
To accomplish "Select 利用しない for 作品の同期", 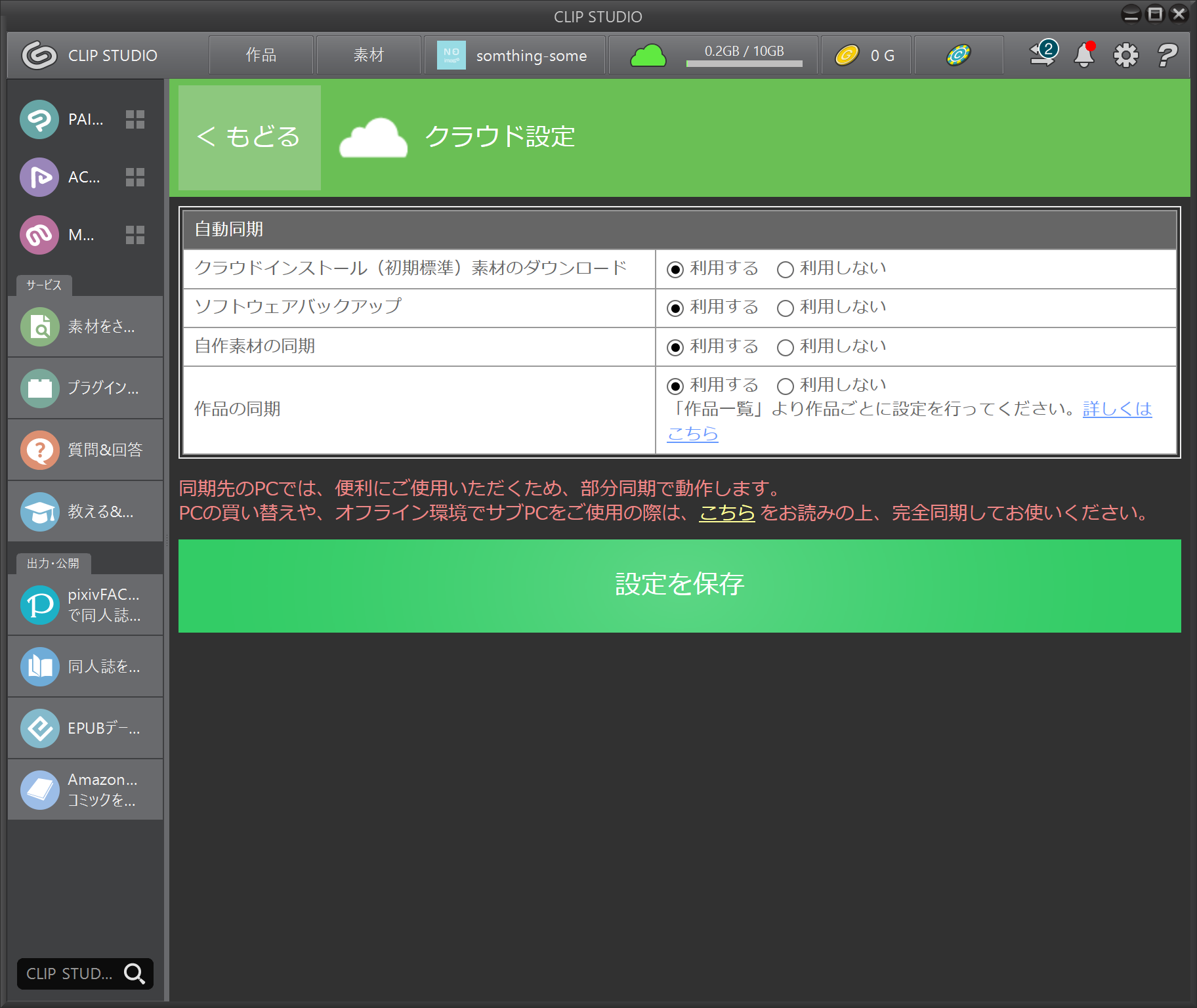I will [786, 386].
